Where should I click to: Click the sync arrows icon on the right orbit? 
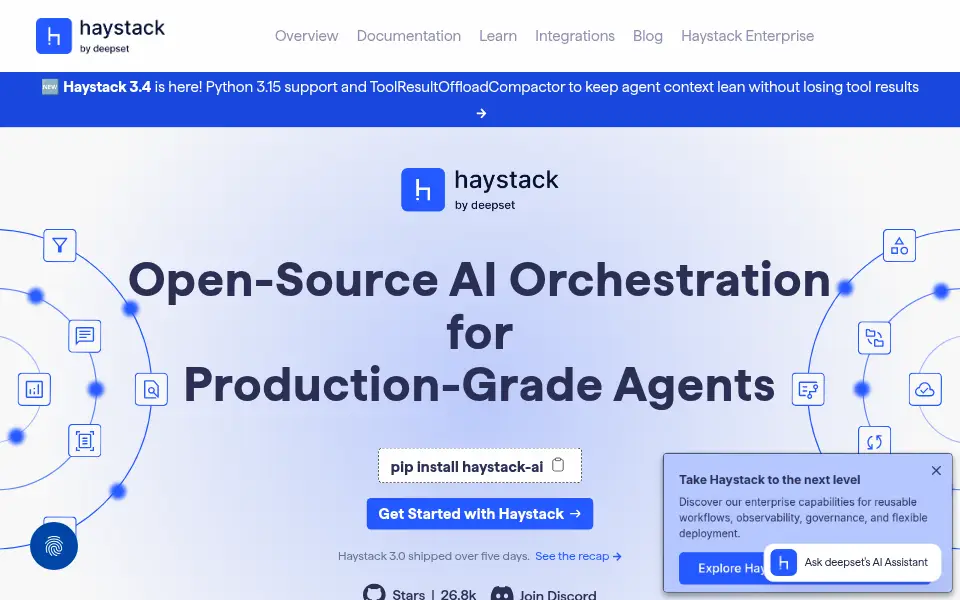tap(874, 440)
